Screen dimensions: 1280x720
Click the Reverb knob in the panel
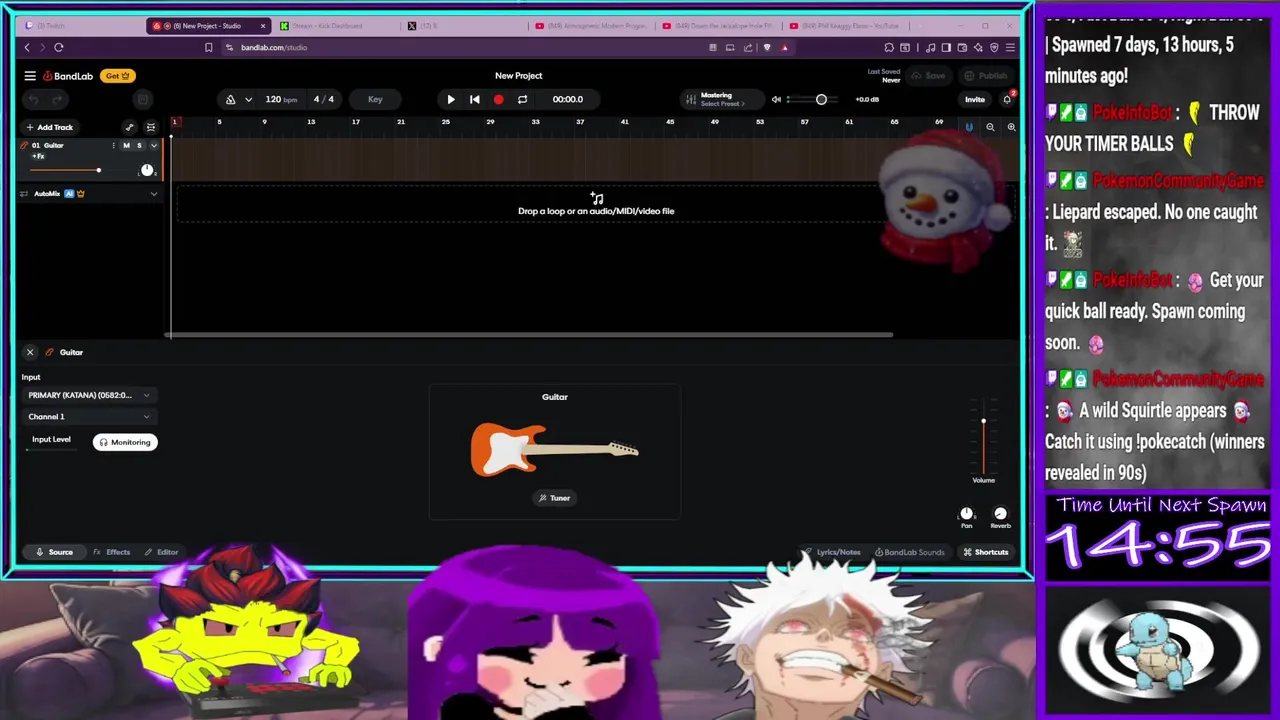point(1000,514)
